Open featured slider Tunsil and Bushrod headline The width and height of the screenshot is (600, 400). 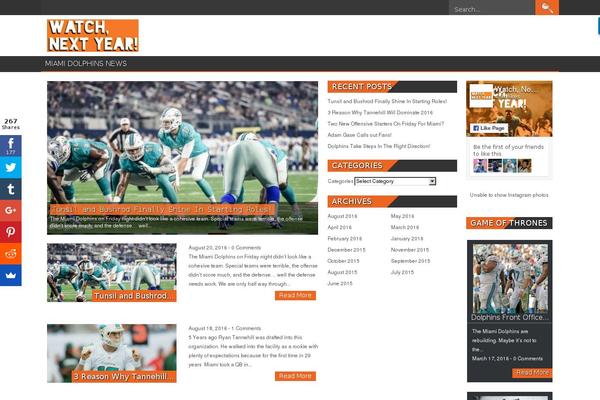(163, 209)
